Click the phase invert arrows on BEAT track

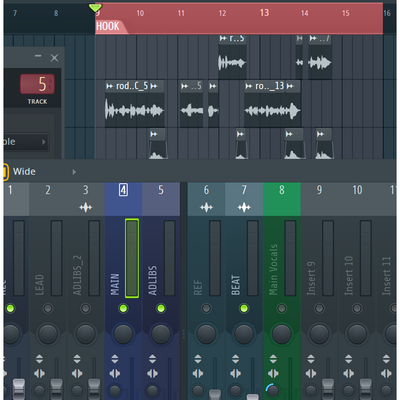click(x=235, y=359)
